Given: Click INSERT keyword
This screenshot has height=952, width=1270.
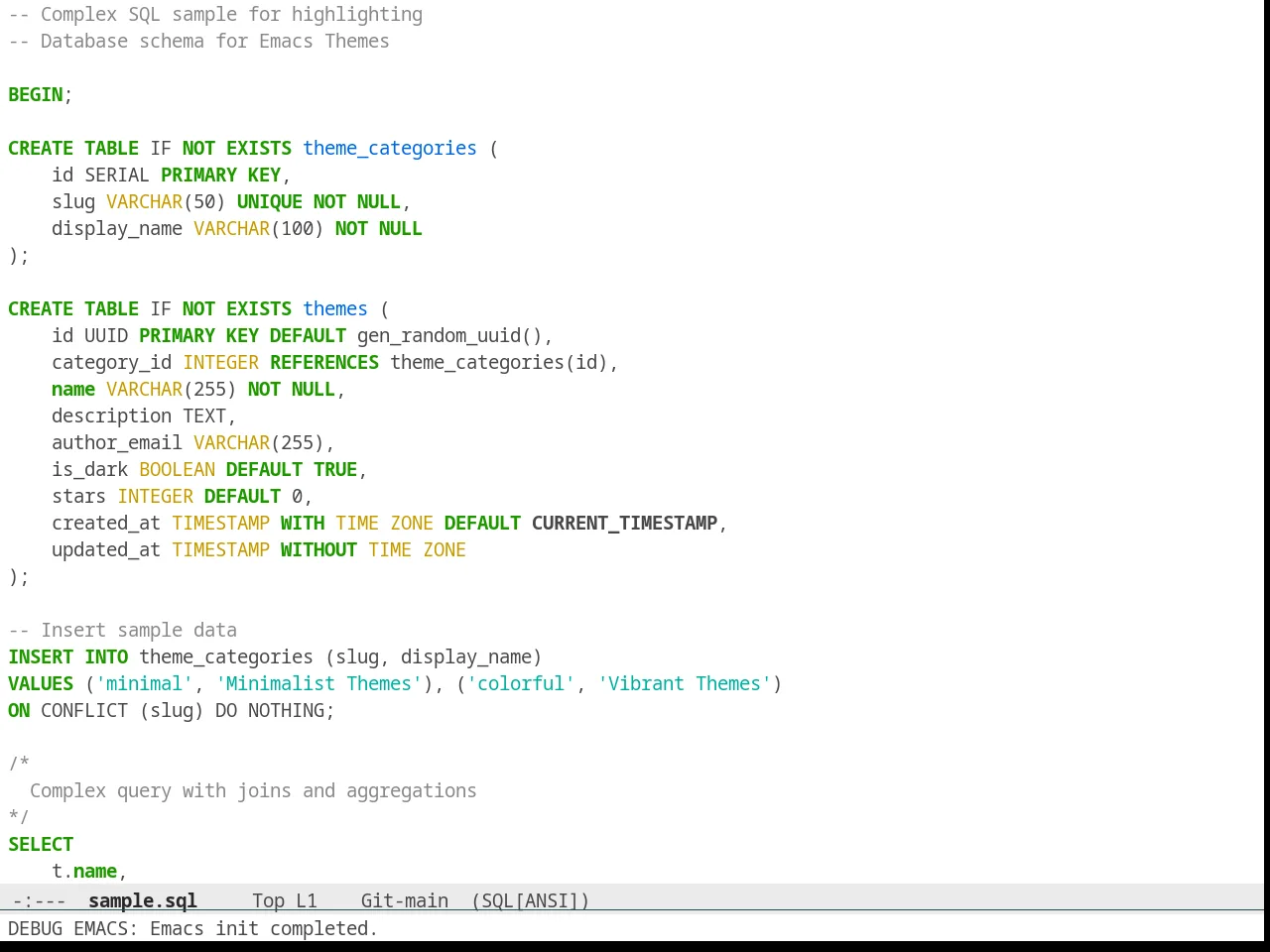Looking at the screenshot, I should (x=41, y=656).
